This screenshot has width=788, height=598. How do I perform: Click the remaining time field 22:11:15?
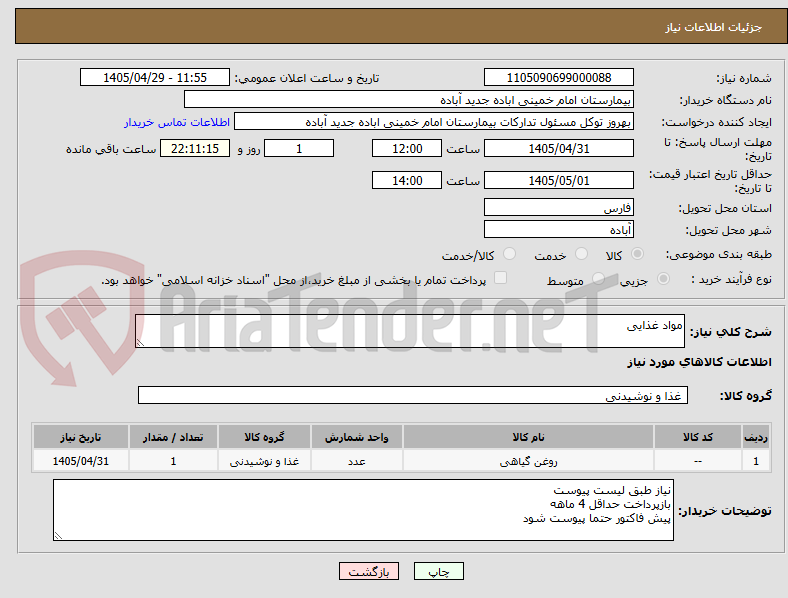coord(195,148)
